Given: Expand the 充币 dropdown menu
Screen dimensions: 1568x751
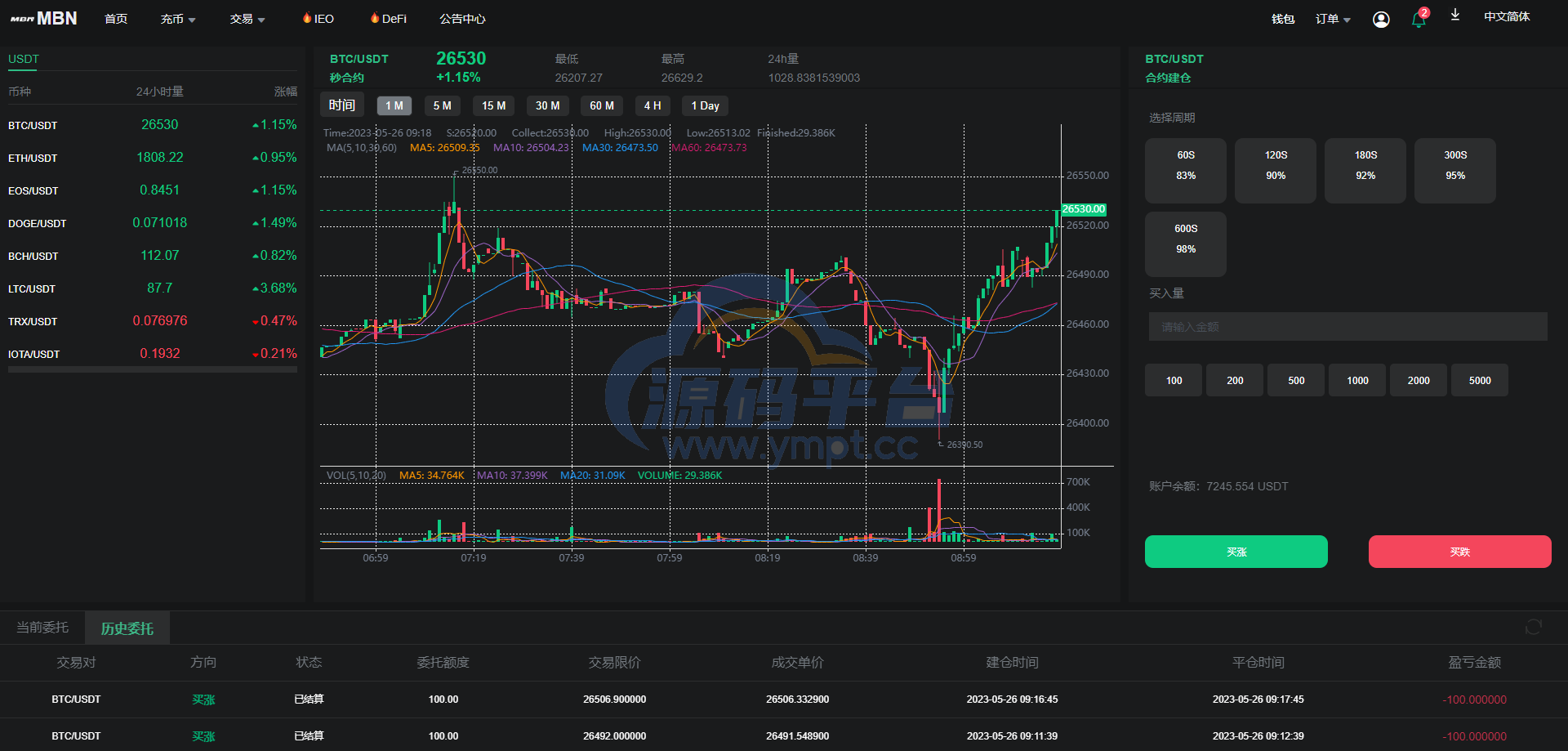Looking at the screenshot, I should 178,19.
